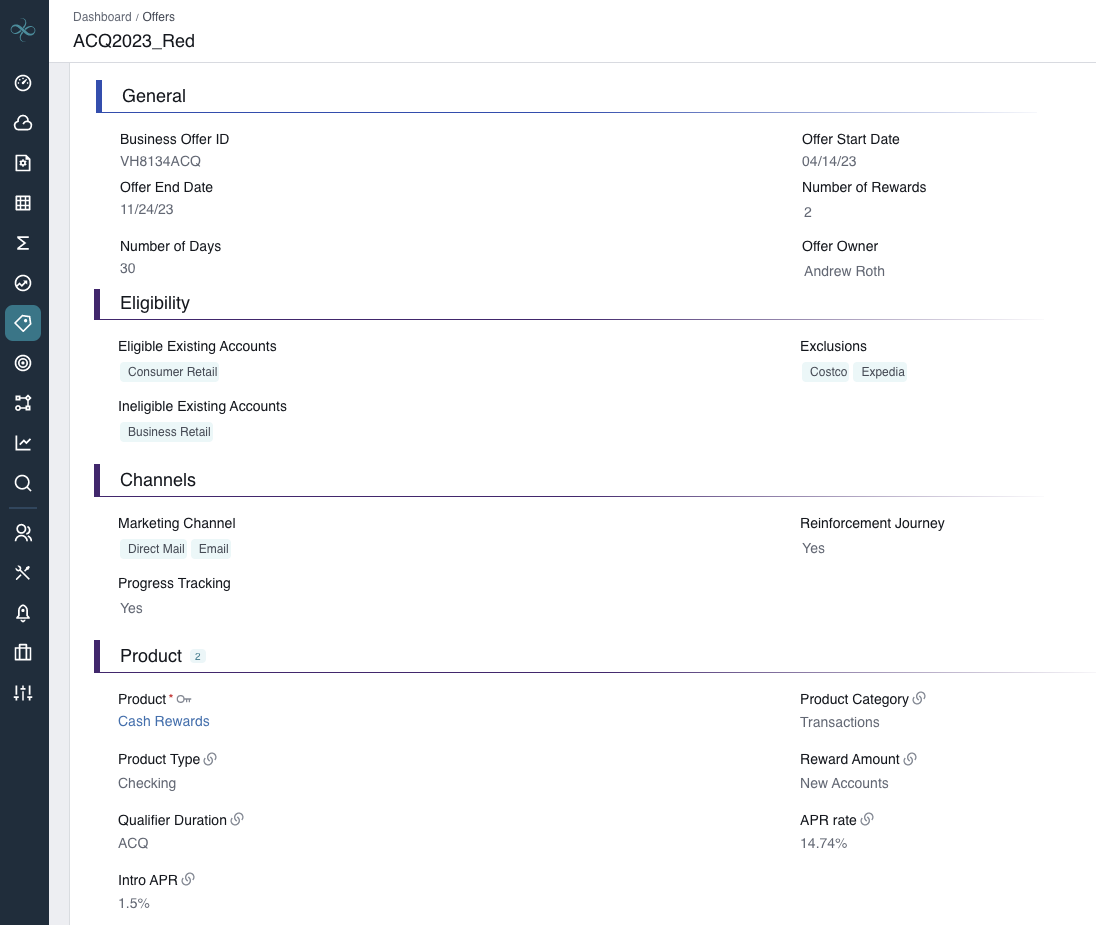This screenshot has width=1096, height=925.
Task: Click the highlighted offers tag icon
Action: pyautogui.click(x=23, y=323)
